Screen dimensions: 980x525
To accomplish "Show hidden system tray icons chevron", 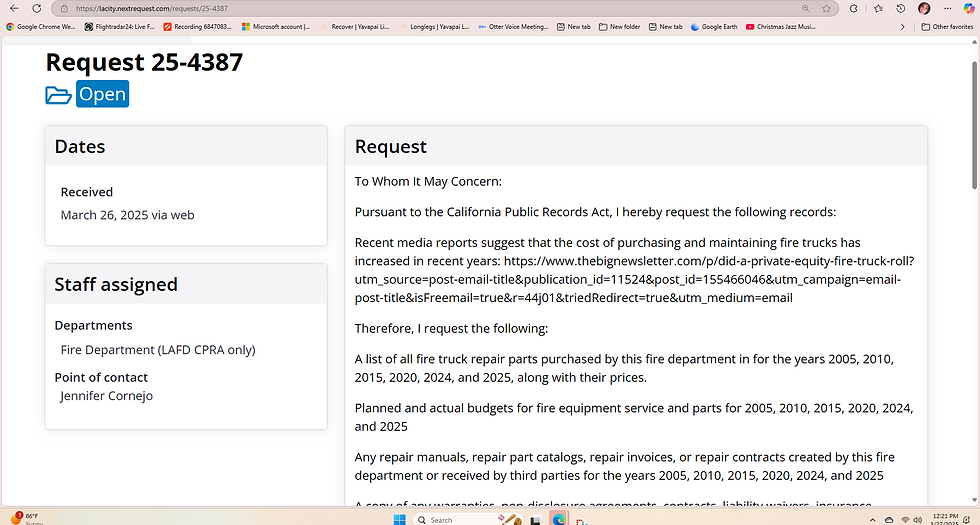I will (872, 520).
